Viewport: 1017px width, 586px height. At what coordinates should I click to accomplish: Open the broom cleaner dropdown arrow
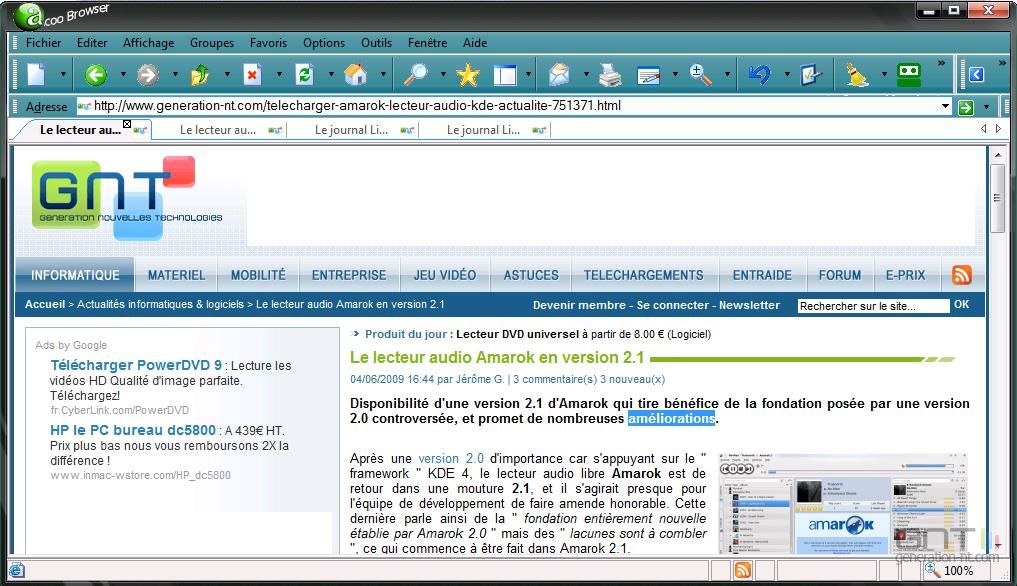883,75
